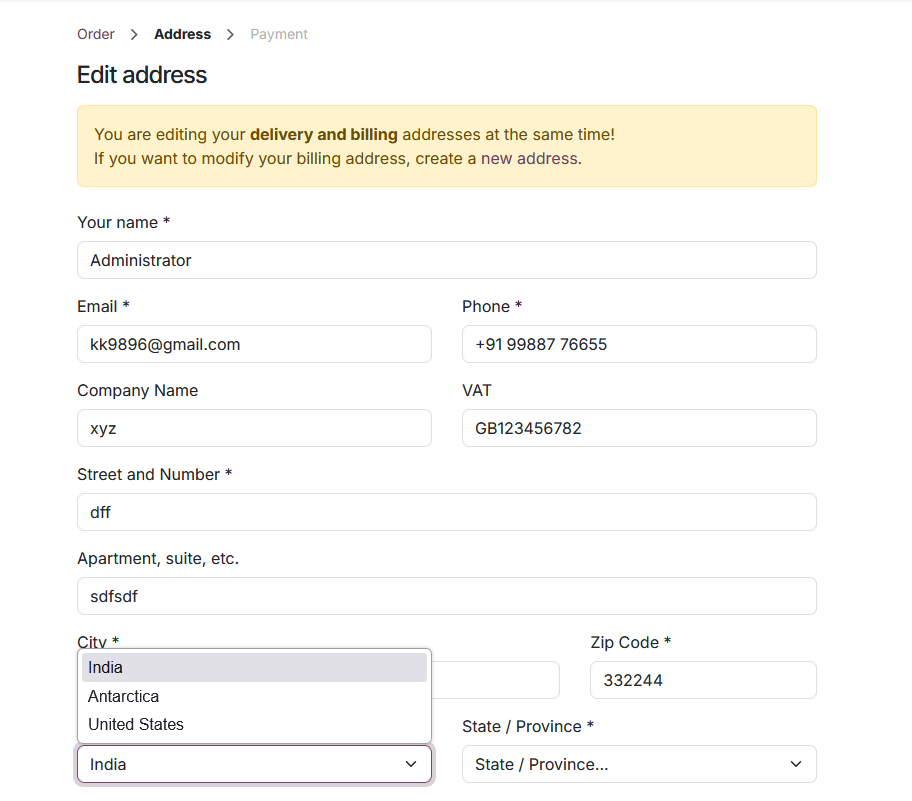Focus the Street and Number field

[x=446, y=512]
